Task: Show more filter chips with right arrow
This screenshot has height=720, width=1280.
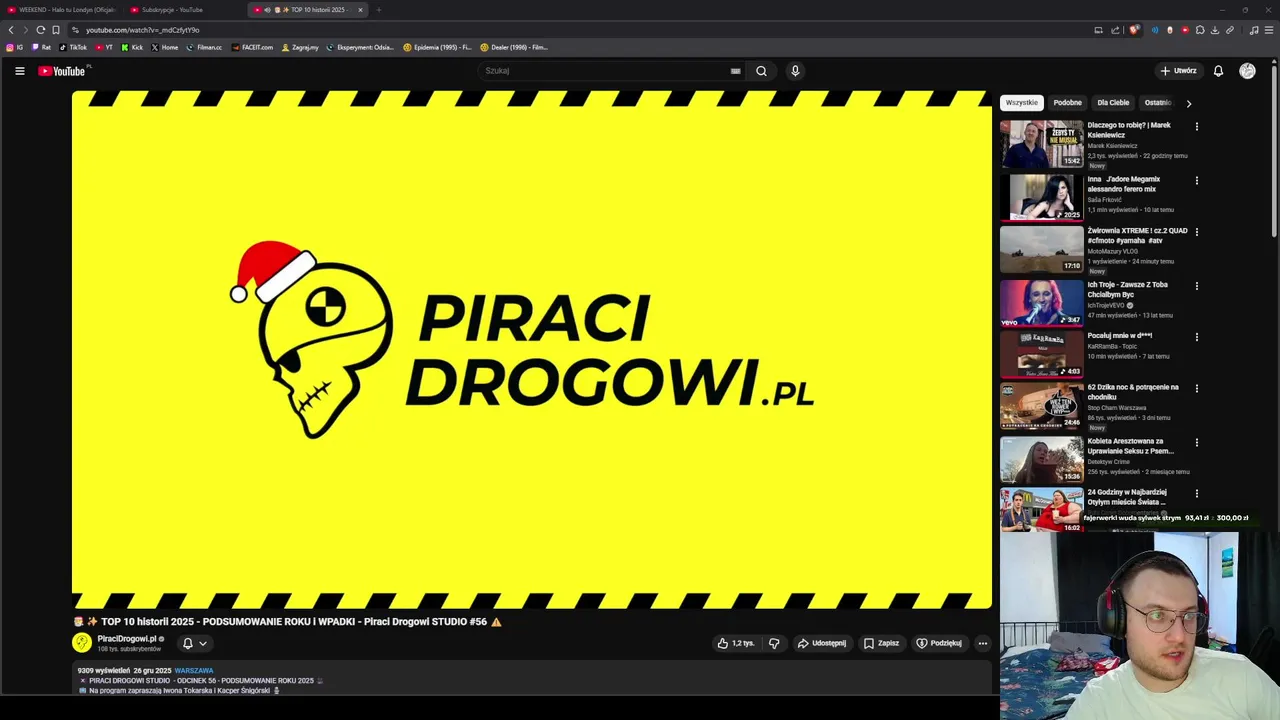Action: click(1188, 103)
